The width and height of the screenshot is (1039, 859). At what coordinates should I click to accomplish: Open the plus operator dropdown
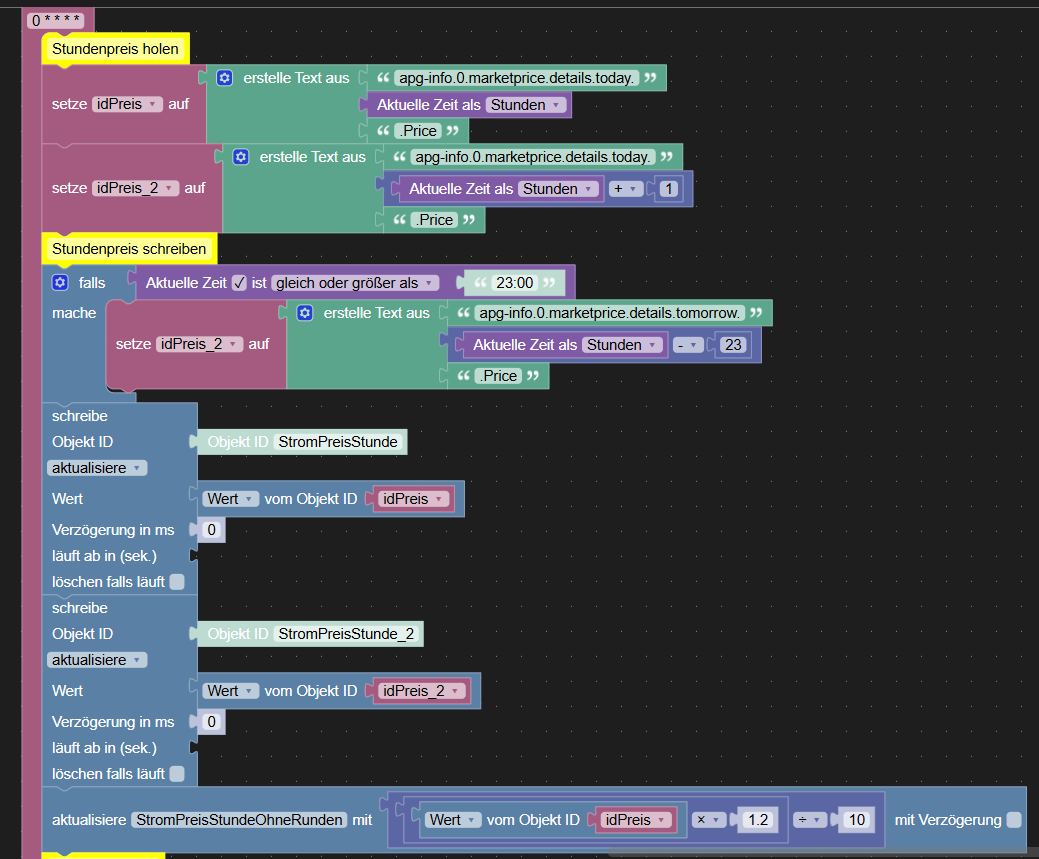pos(626,189)
